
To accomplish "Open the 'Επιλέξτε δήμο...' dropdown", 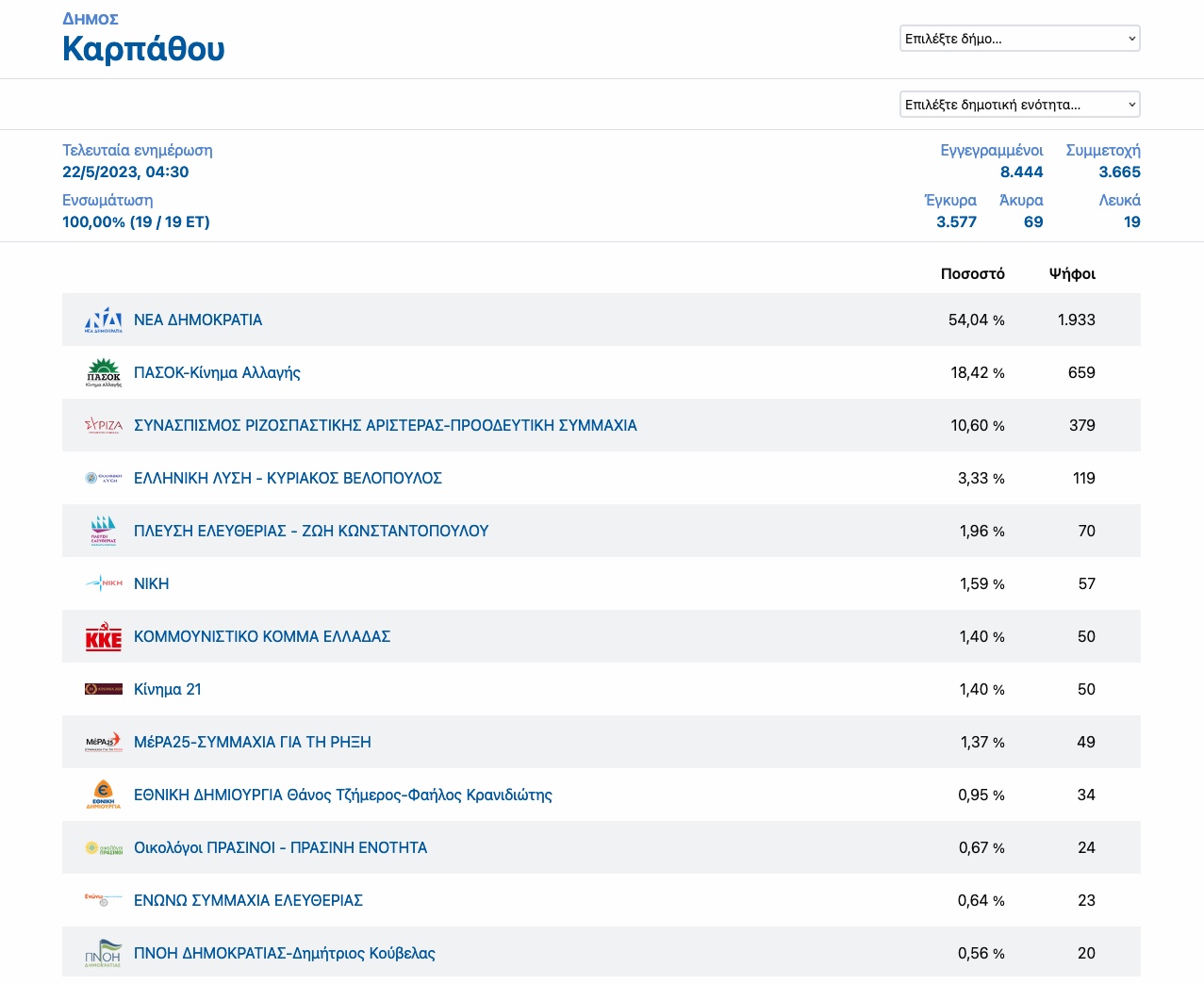I will [x=1020, y=39].
